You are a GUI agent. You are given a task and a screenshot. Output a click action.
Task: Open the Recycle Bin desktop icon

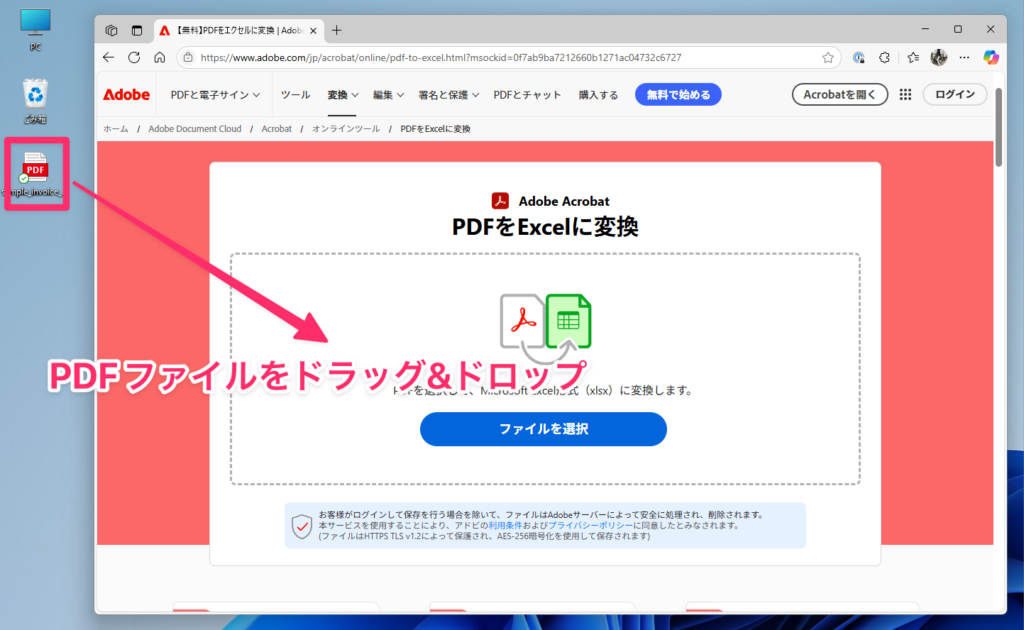pyautogui.click(x=35, y=101)
